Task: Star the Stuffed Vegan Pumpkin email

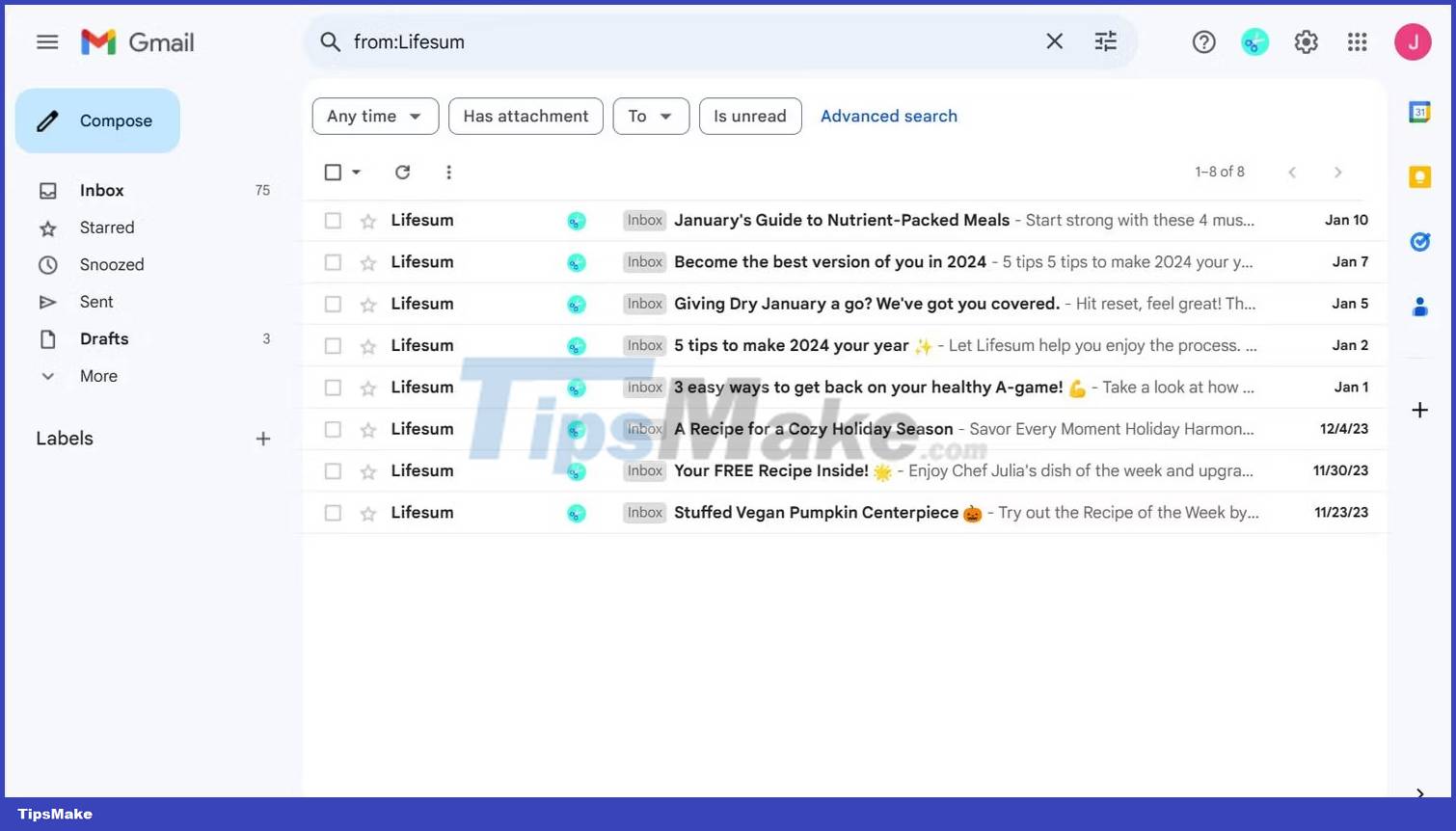Action: 367,512
